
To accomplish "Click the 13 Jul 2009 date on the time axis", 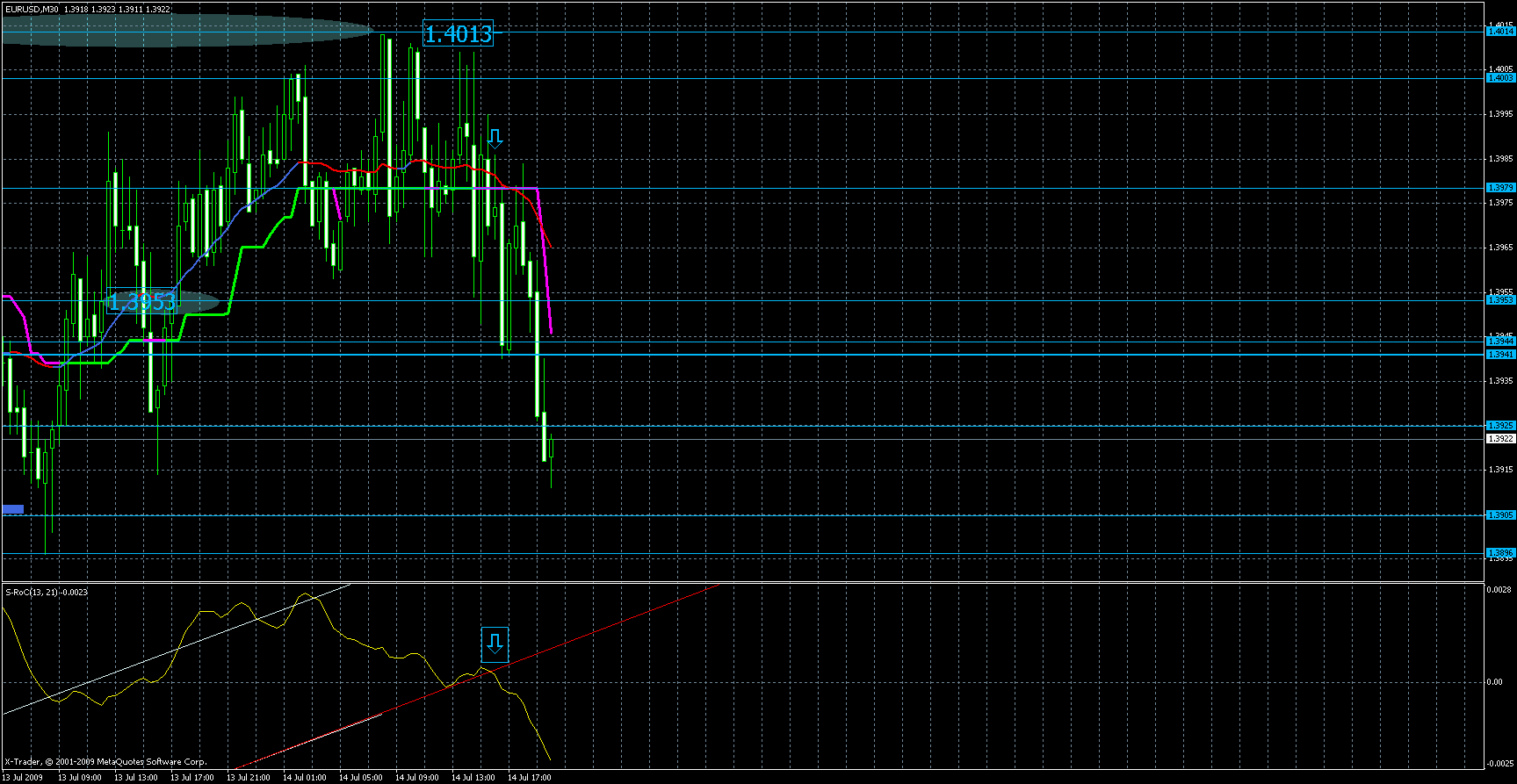I will click(x=22, y=778).
